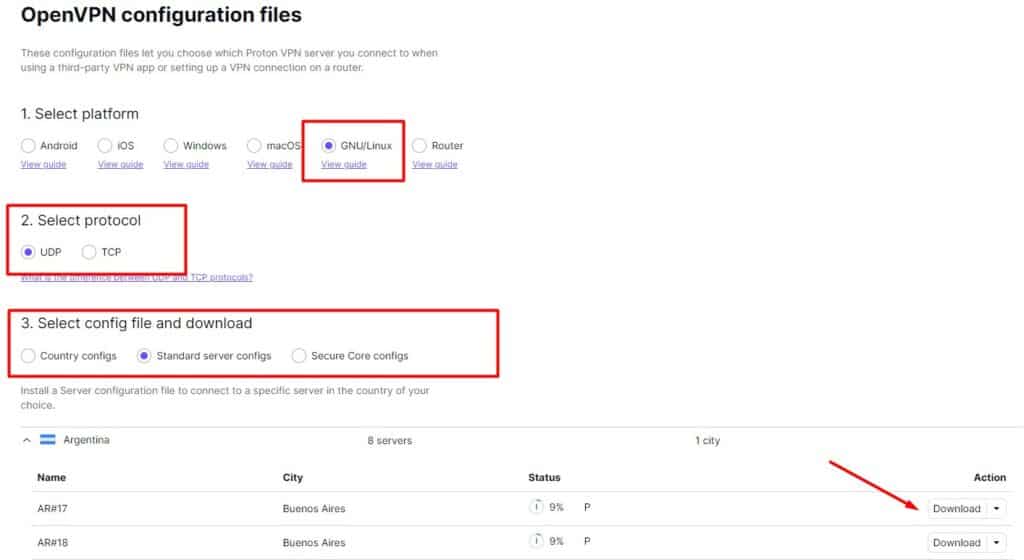Screen dimensions: 1024x560
Task: Select the UDP protocol radio button
Action: point(28,252)
